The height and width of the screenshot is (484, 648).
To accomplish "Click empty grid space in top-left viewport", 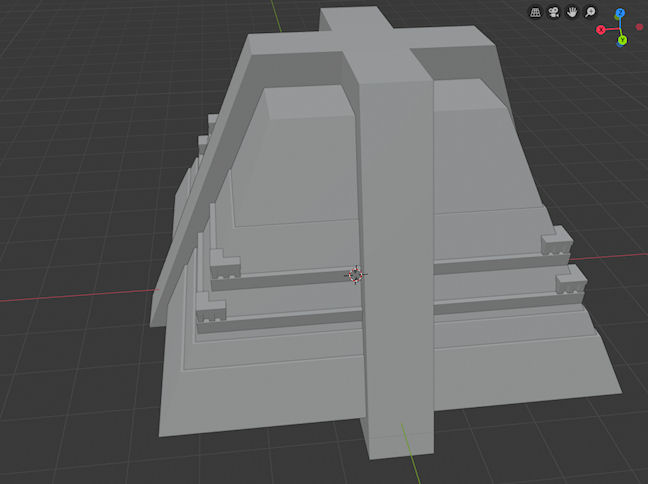I will (x=80, y=80).
